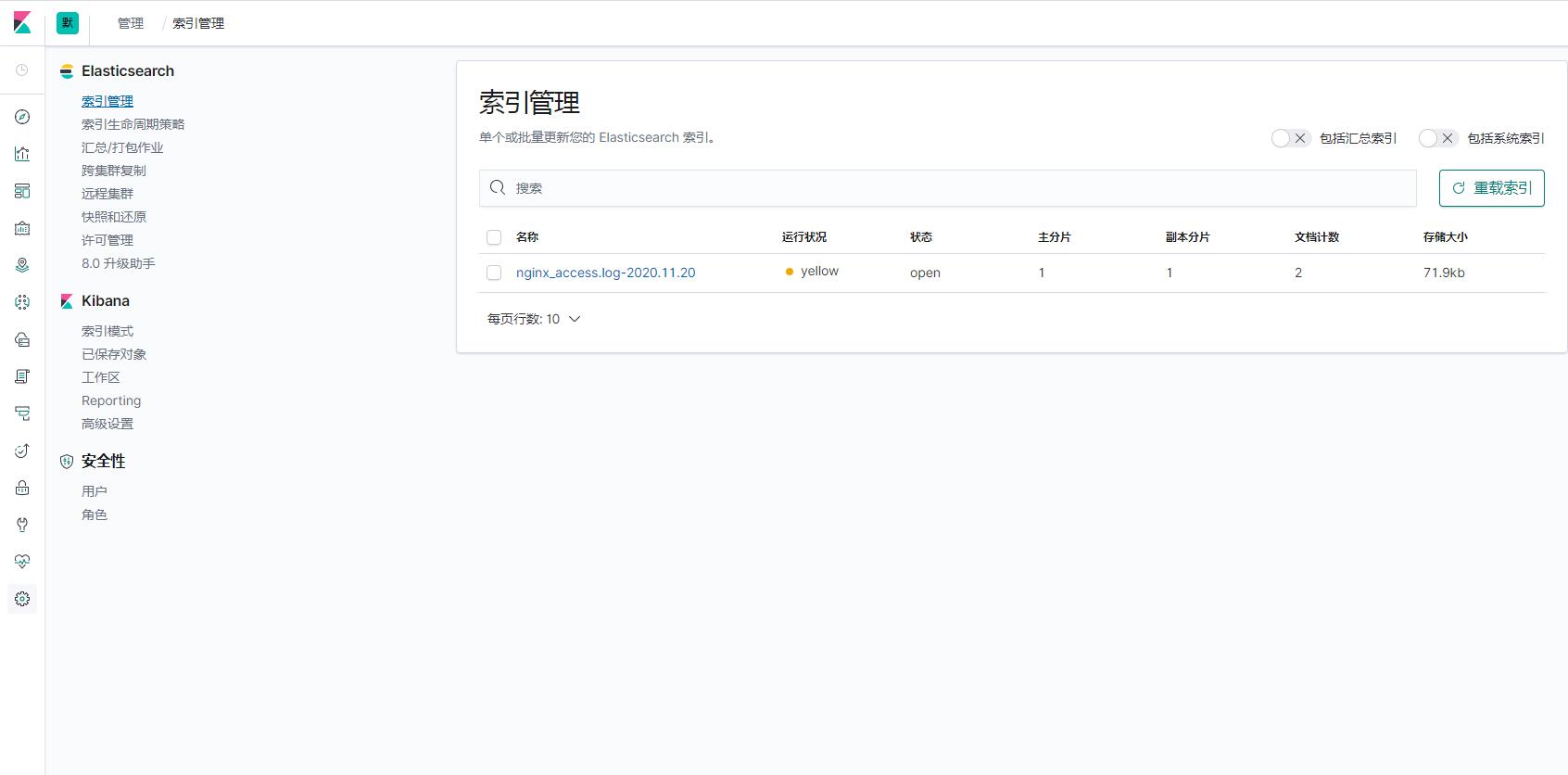The height and width of the screenshot is (775, 1568).
Task: Open 已保存对象 under Kibana
Action: pyautogui.click(x=114, y=354)
